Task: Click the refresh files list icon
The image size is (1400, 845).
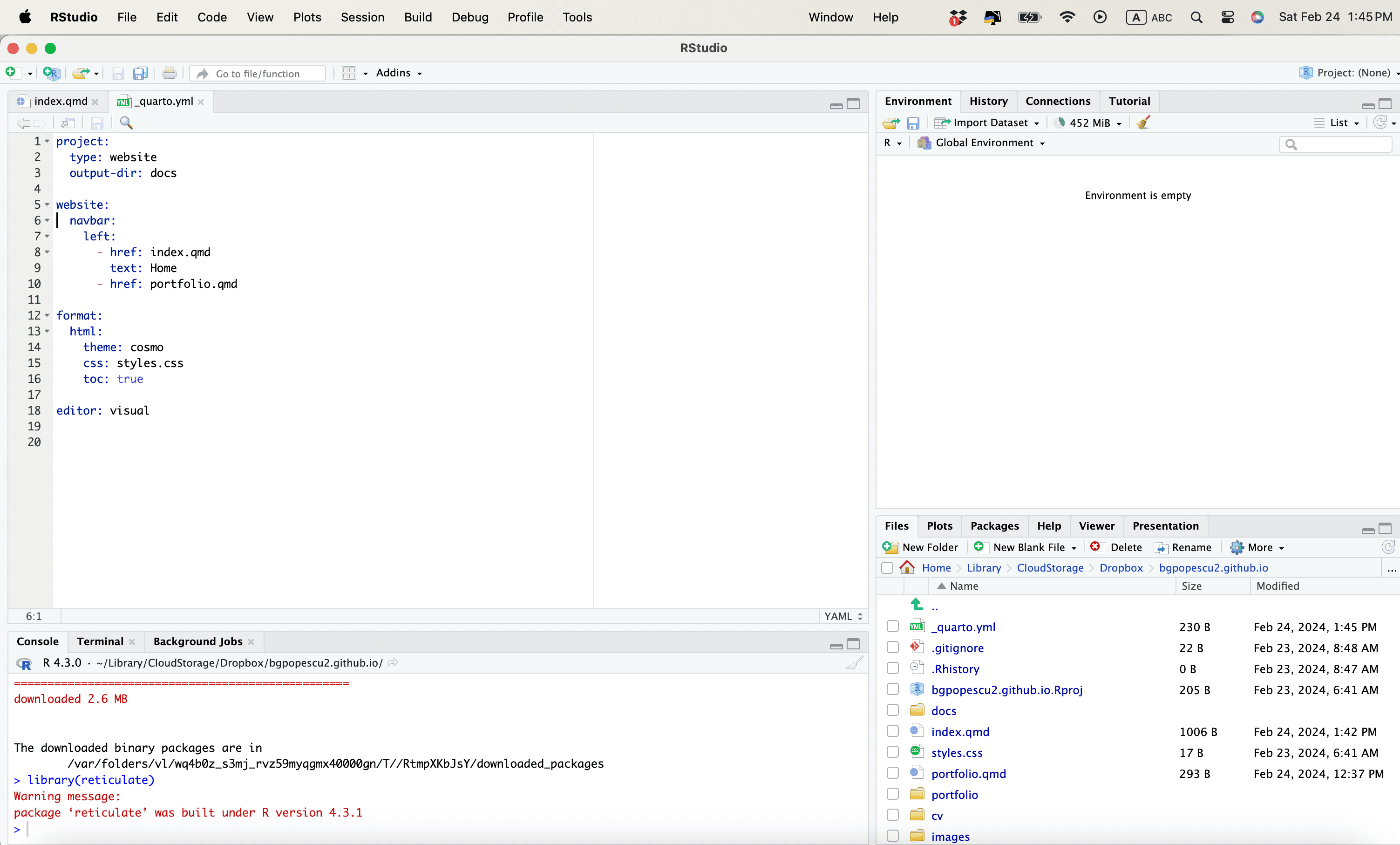Action: pyautogui.click(x=1388, y=547)
